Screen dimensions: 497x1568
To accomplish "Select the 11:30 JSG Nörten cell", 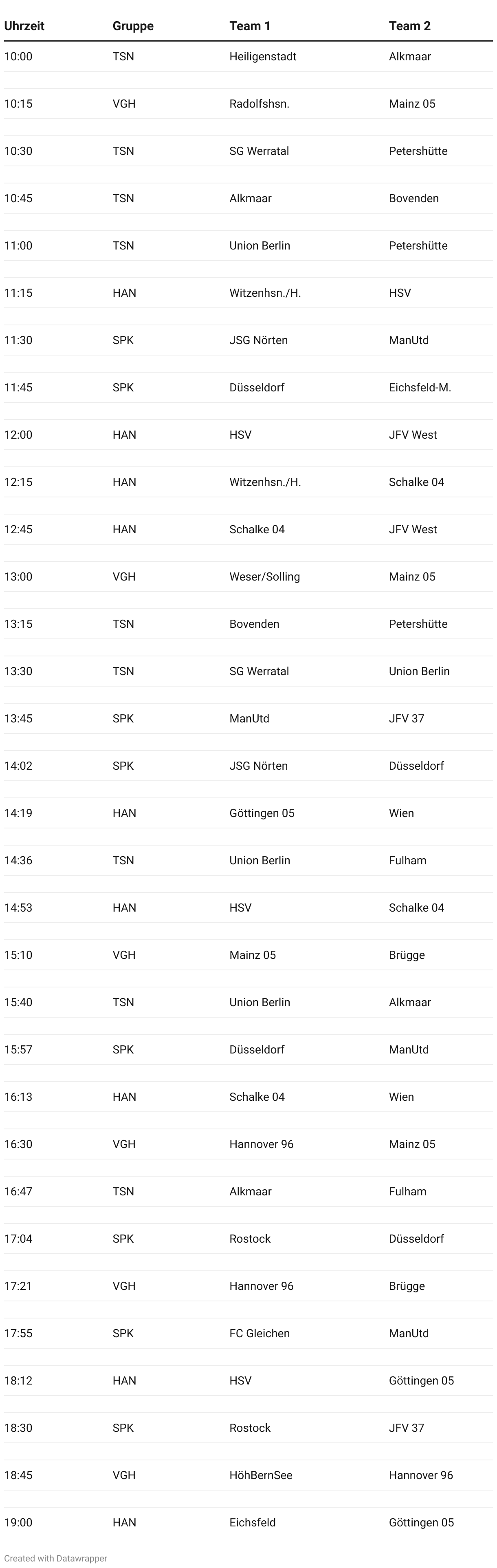I will 259,340.
